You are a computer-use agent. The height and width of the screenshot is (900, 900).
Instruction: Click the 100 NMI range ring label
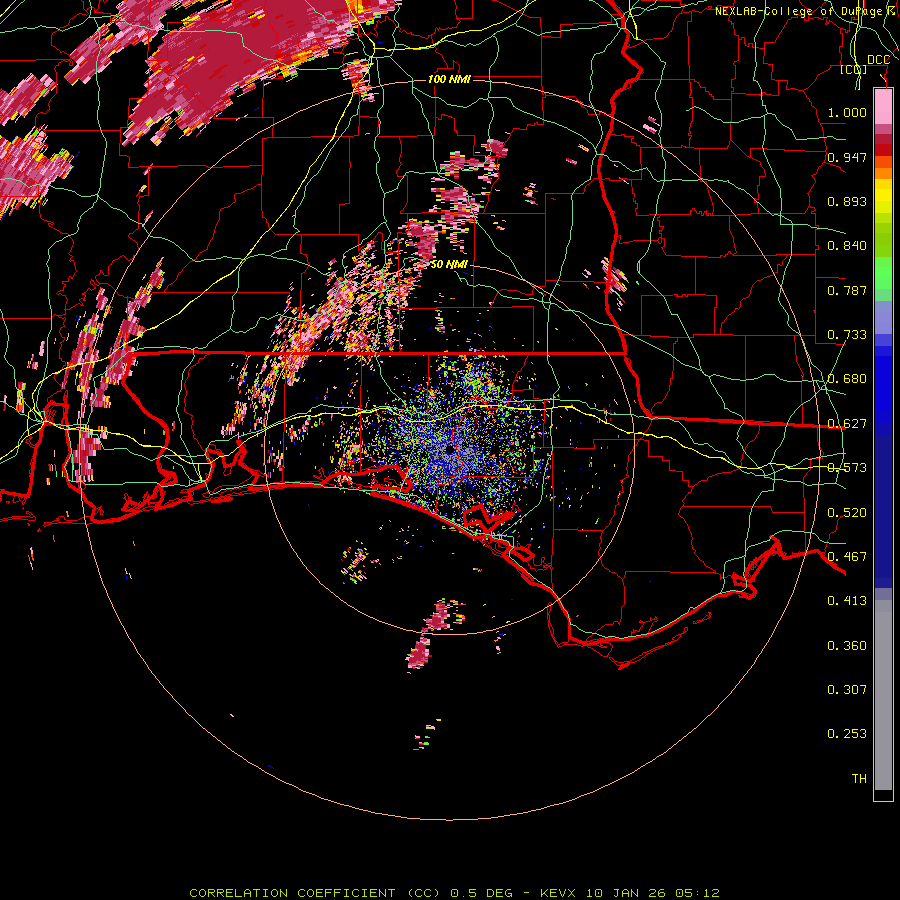click(x=449, y=79)
